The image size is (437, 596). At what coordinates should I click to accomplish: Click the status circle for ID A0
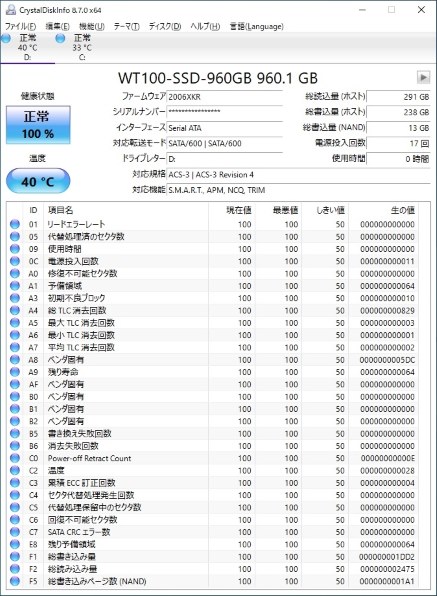pyautogui.click(x=15, y=273)
